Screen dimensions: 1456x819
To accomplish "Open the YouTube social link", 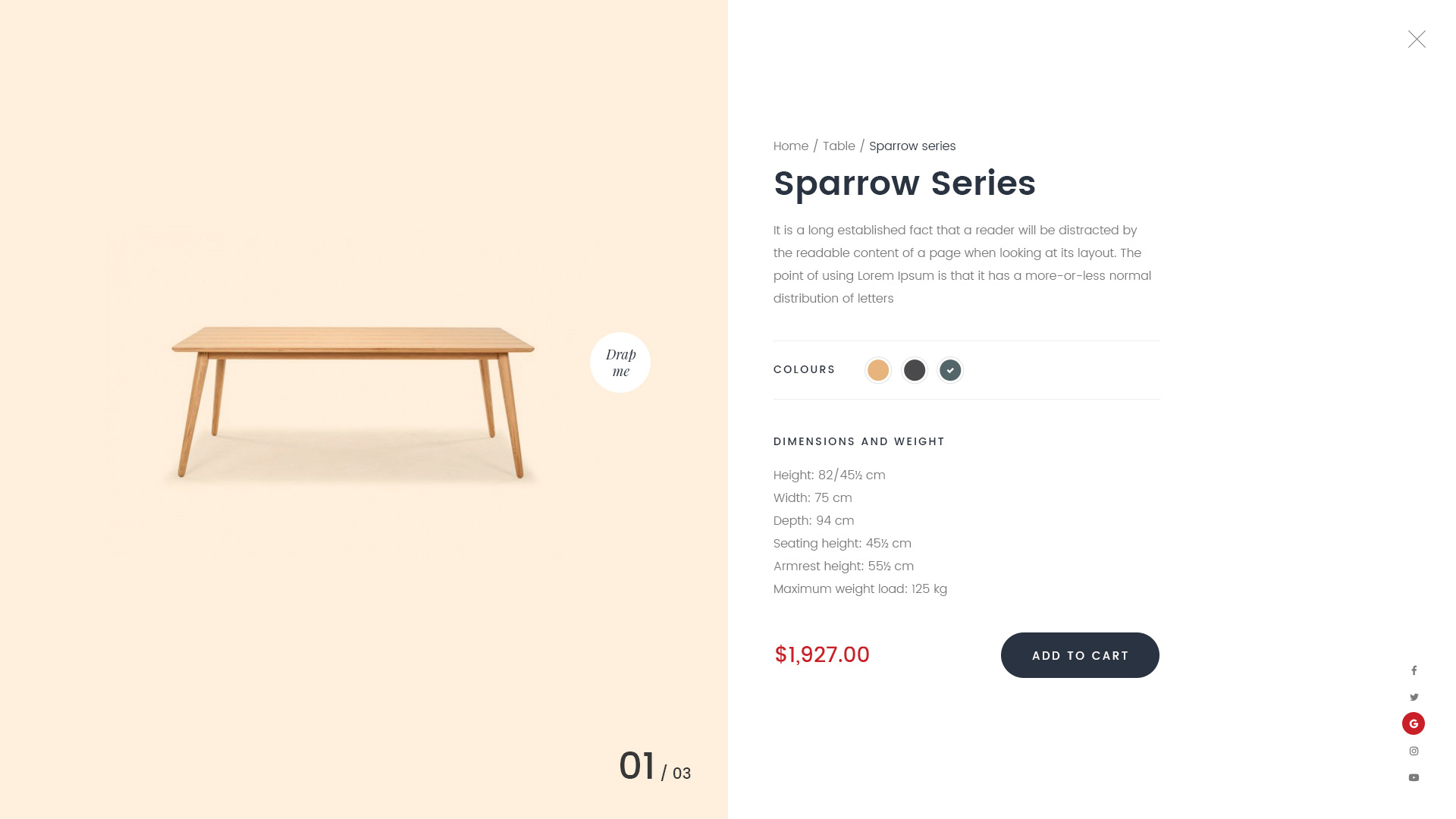I will [1414, 777].
